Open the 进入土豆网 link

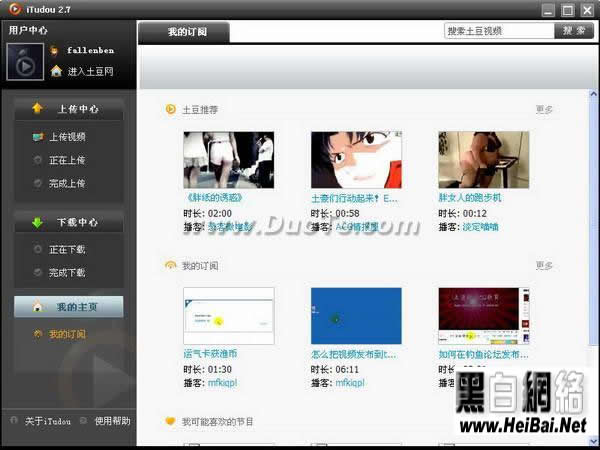91,71
